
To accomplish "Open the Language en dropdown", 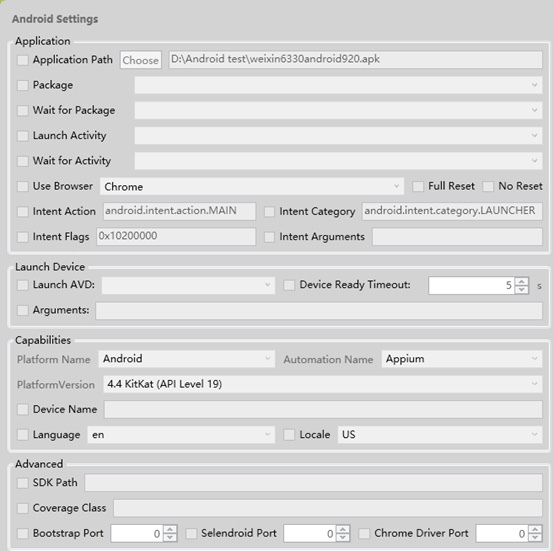I will 181,434.
